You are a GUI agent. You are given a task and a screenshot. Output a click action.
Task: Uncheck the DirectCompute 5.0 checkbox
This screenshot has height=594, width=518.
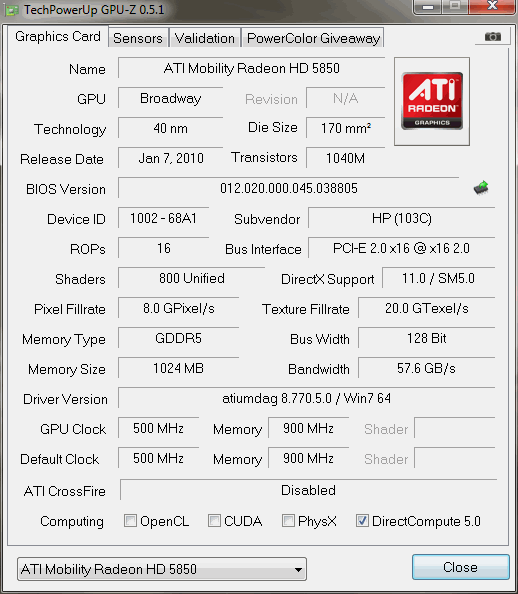click(x=362, y=521)
